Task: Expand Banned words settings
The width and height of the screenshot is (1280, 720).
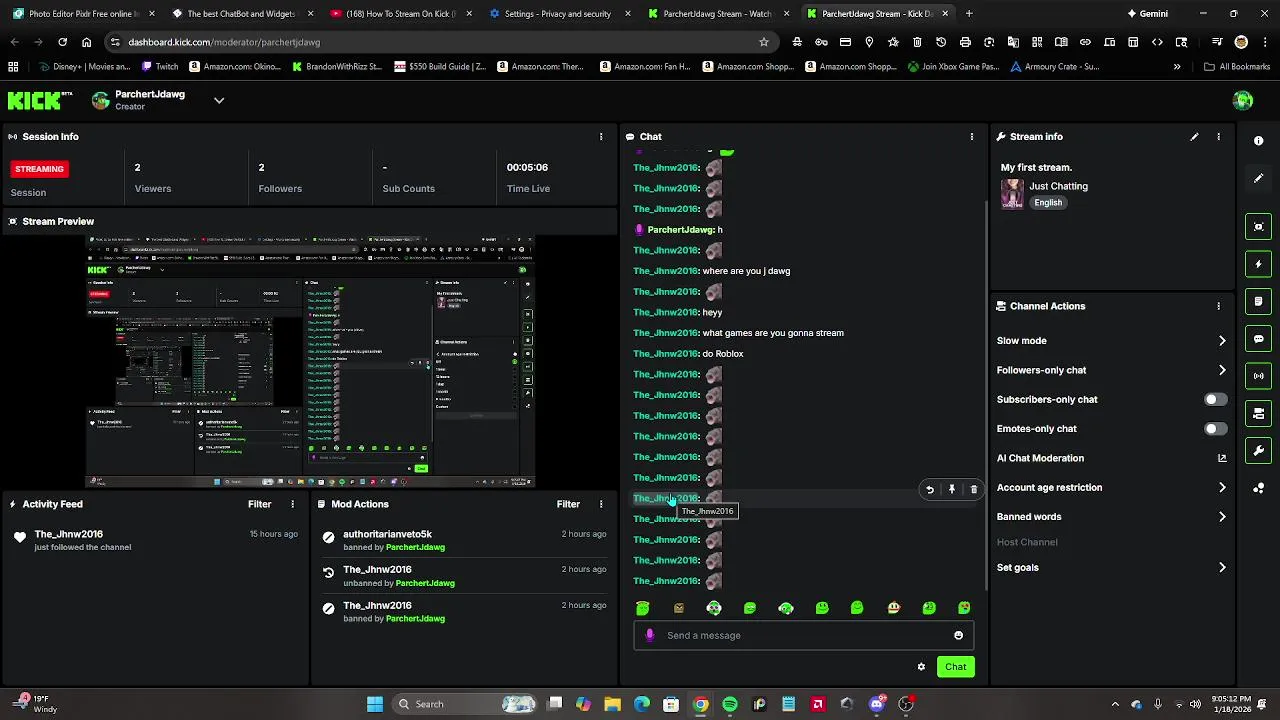Action: pyautogui.click(x=1222, y=517)
